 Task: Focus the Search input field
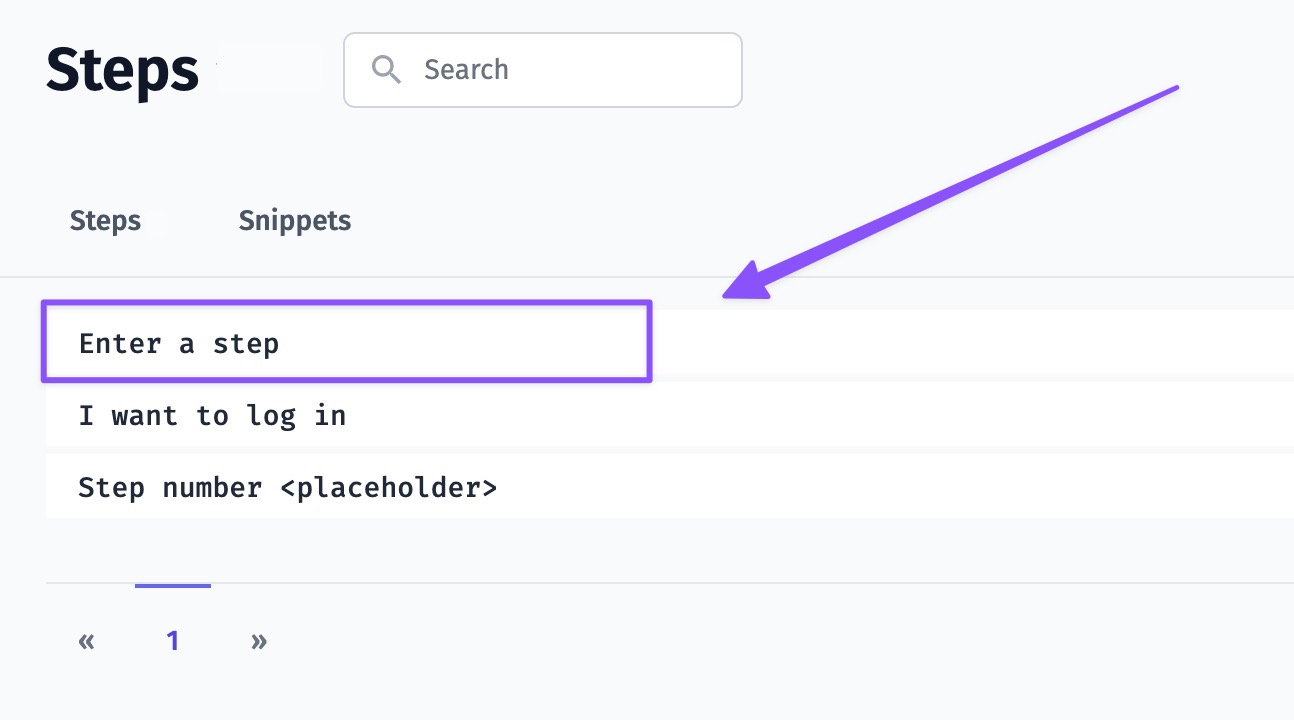[x=560, y=70]
